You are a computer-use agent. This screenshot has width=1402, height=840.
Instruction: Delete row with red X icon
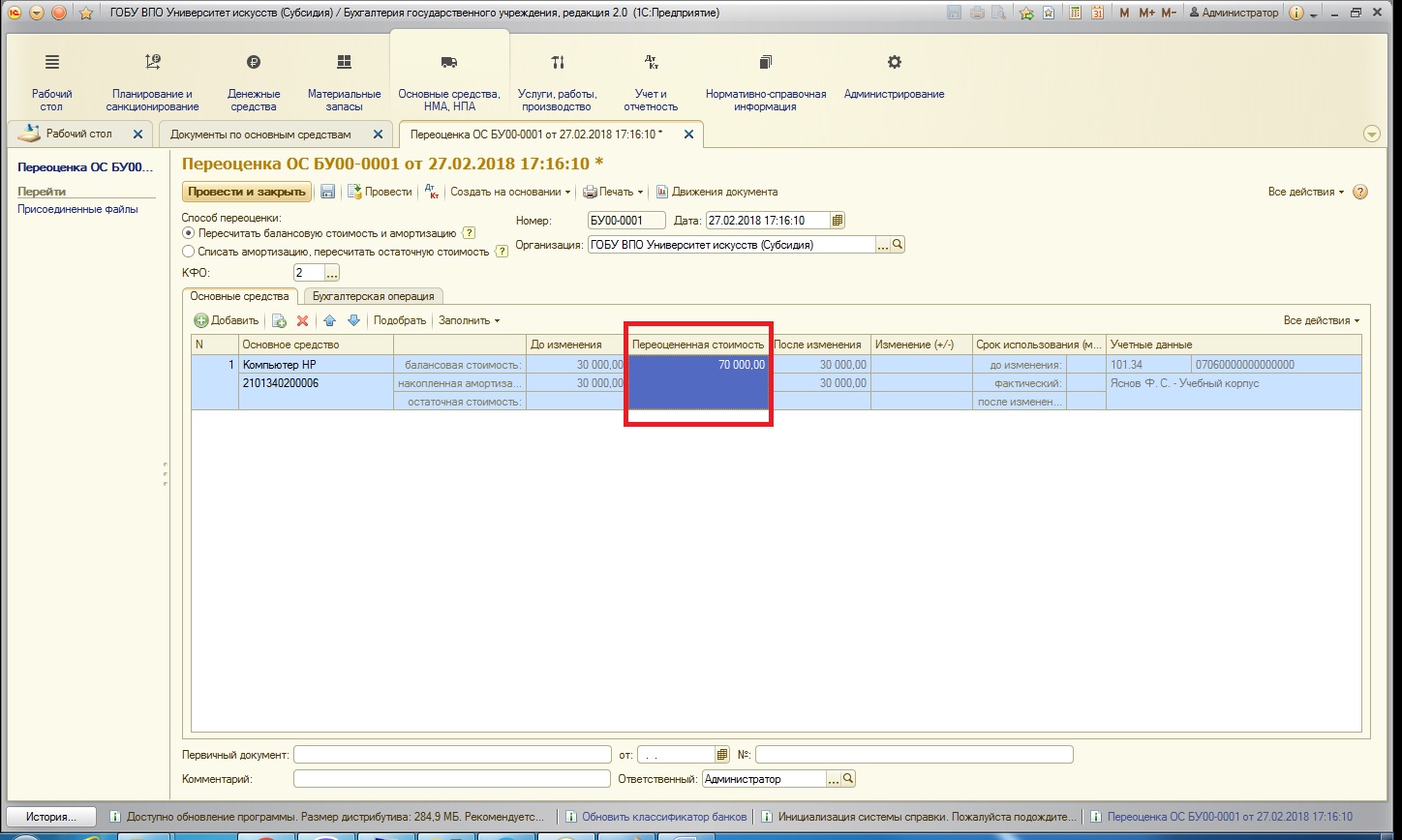pyautogui.click(x=302, y=320)
